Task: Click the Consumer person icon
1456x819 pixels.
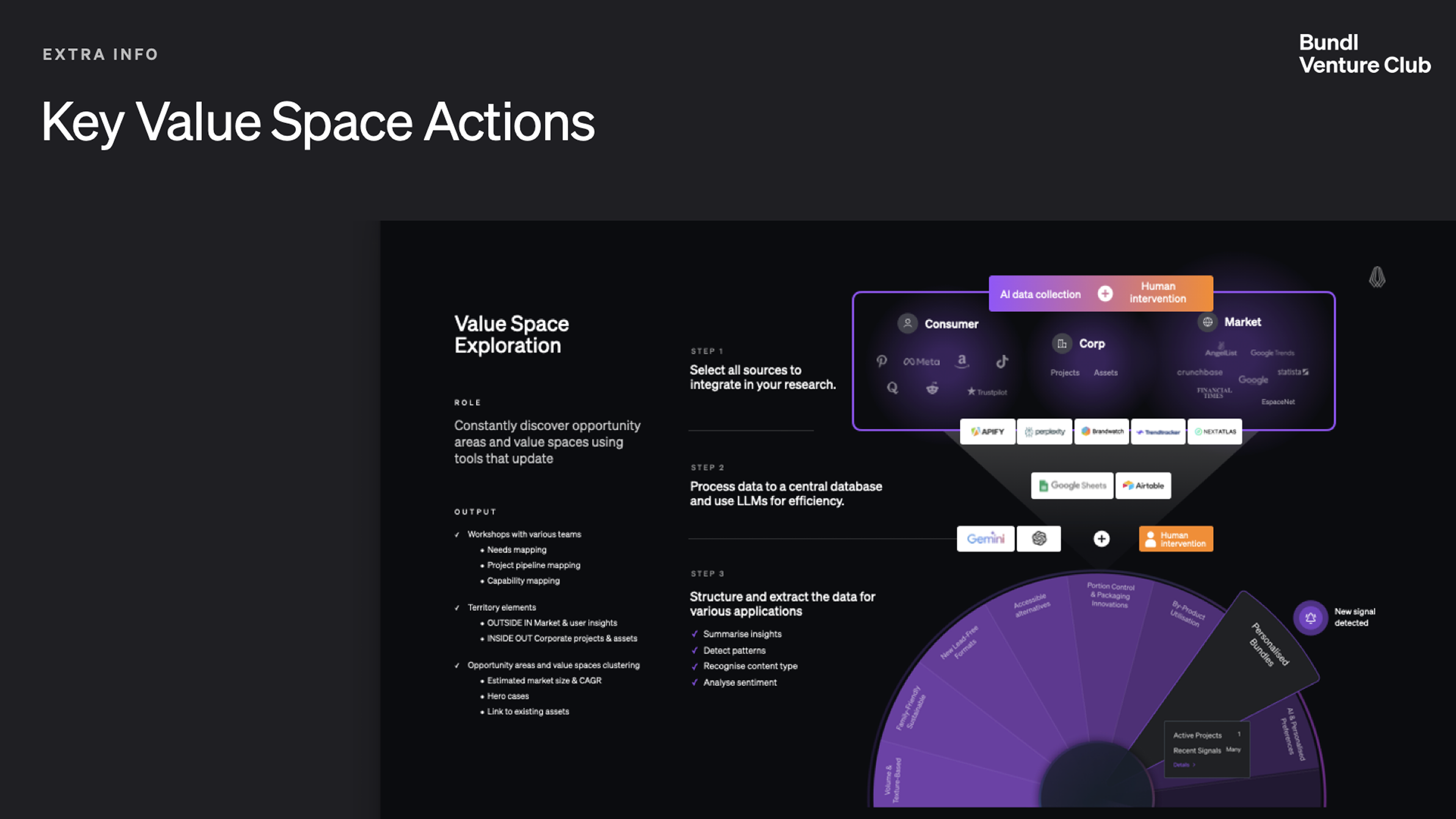Action: point(907,323)
